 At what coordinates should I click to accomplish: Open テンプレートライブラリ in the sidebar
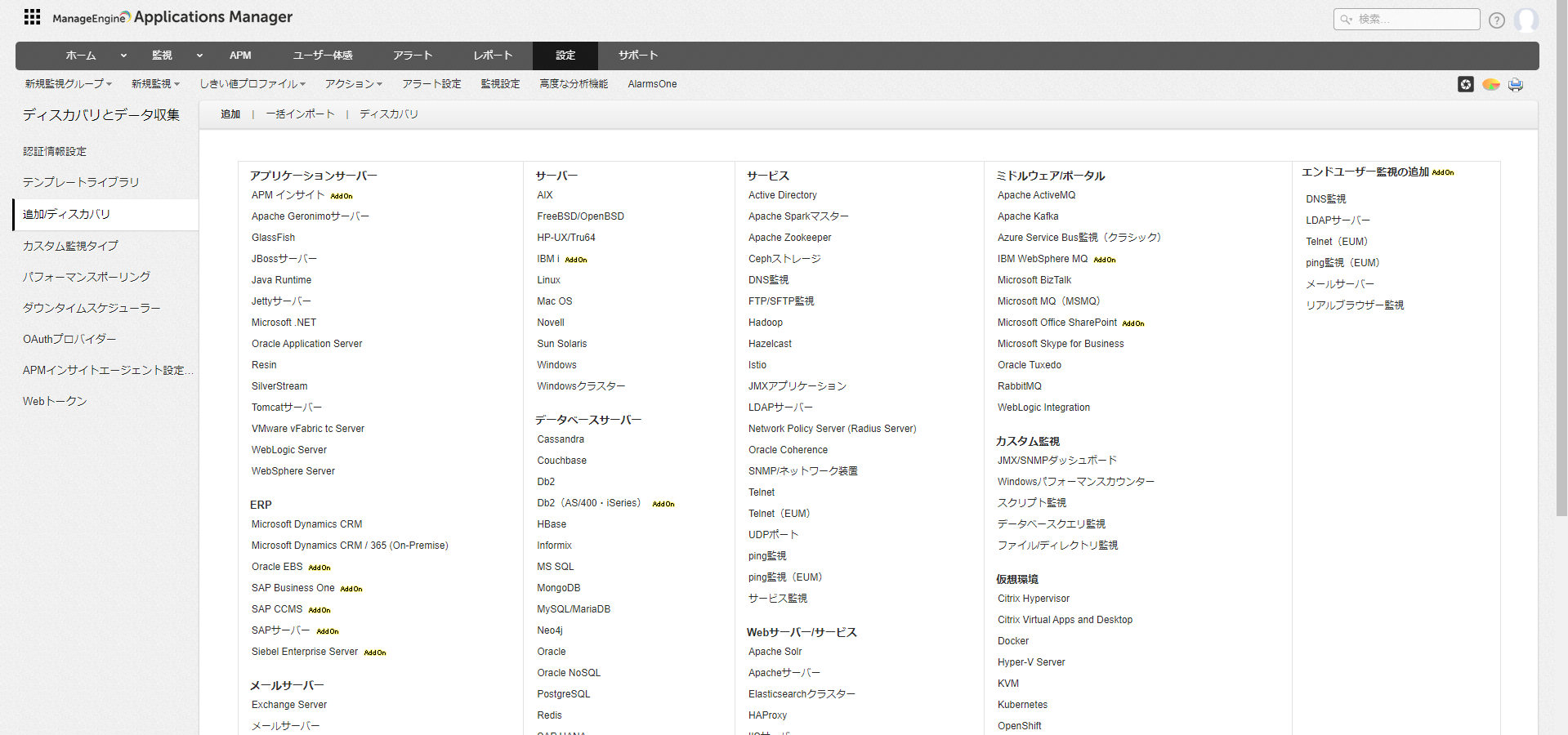(x=81, y=182)
